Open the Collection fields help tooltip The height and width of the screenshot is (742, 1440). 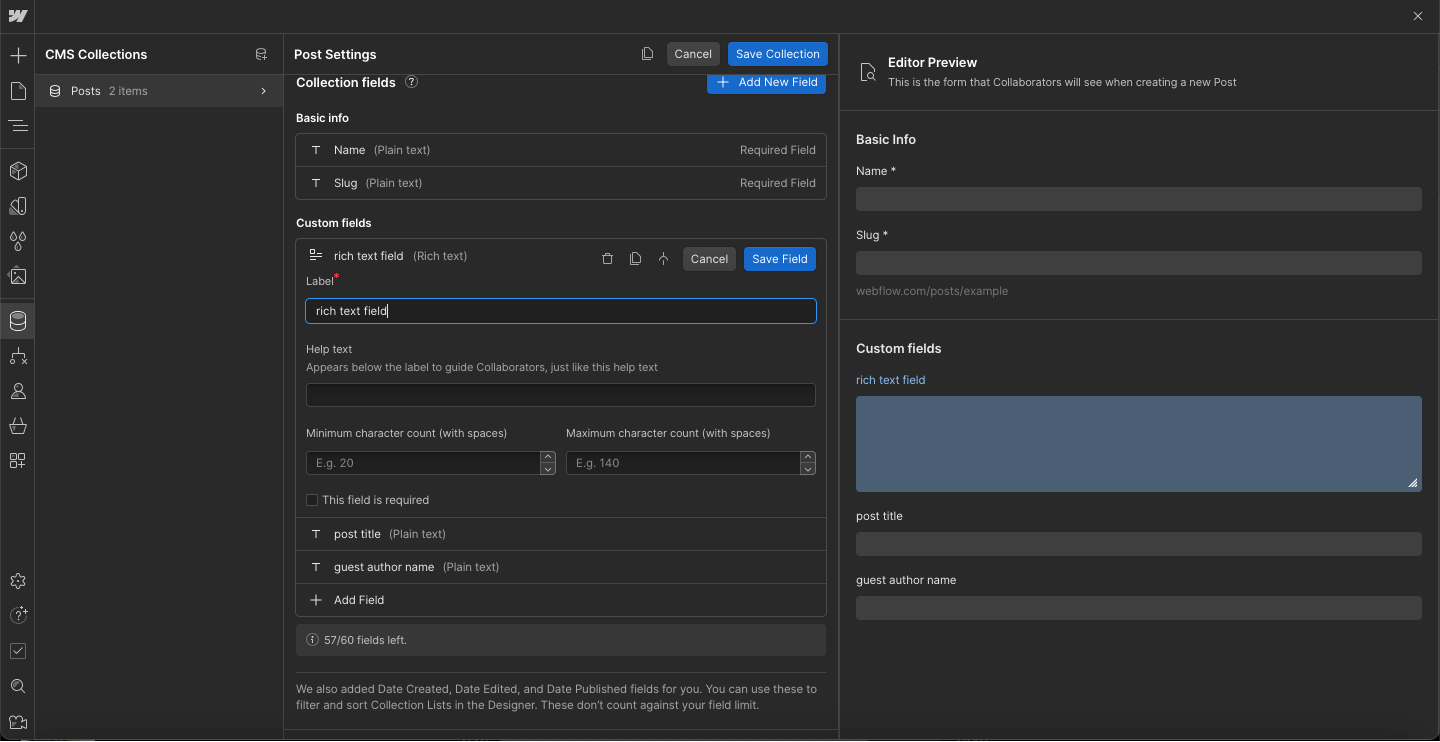411,82
